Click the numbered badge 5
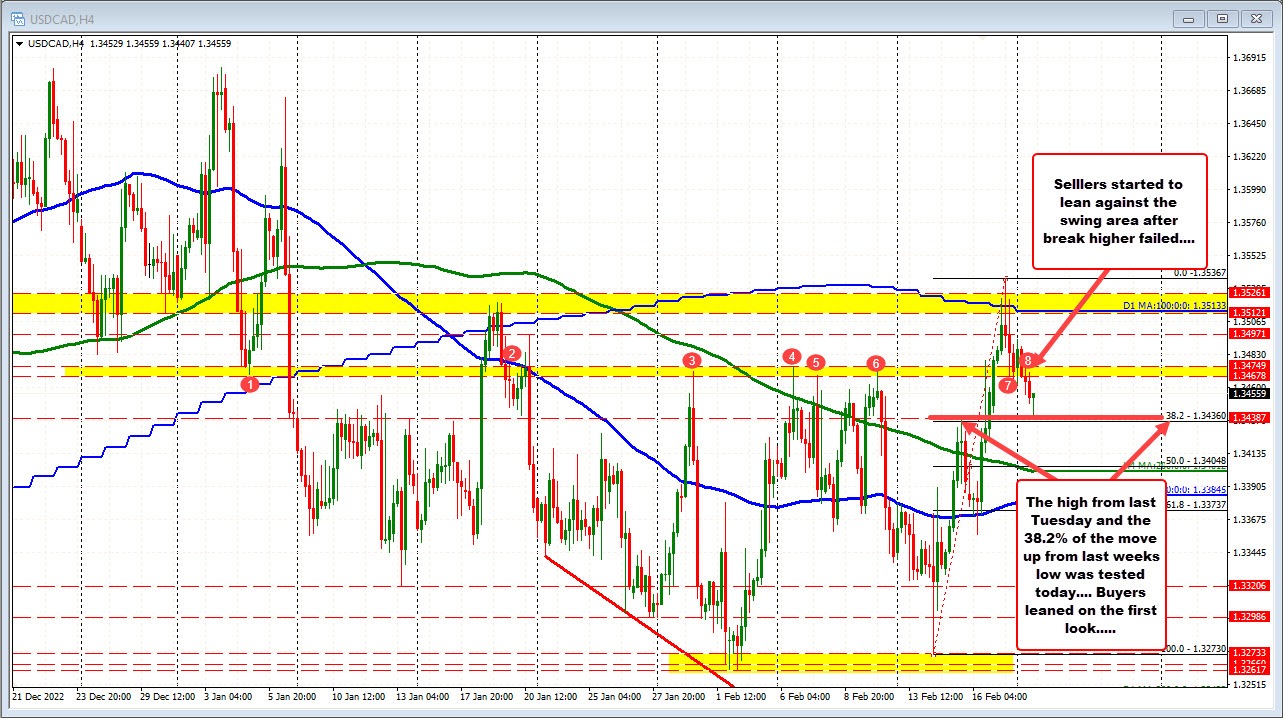The width and height of the screenshot is (1283, 718). coord(815,362)
